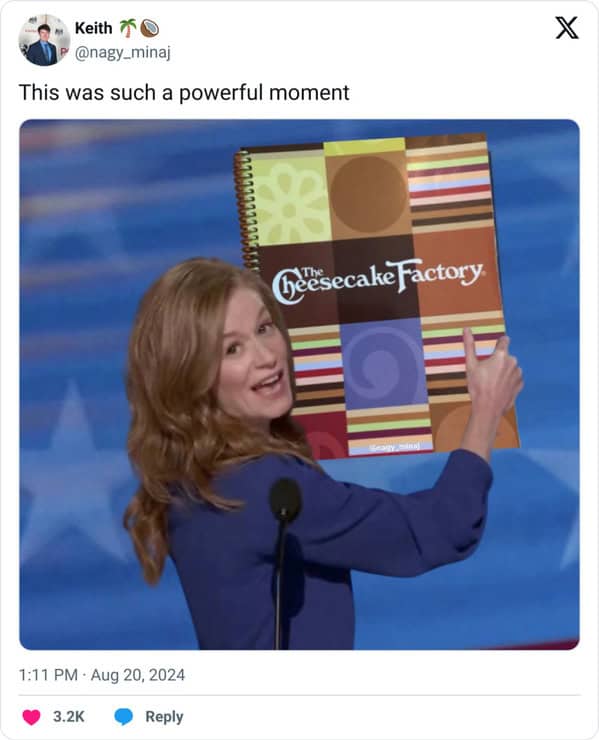Click the menu's spiral binding
Screen dimensions: 599x740
pyautogui.click(x=244, y=210)
